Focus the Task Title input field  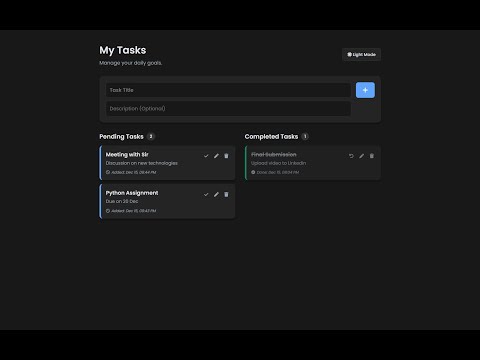[x=228, y=90]
